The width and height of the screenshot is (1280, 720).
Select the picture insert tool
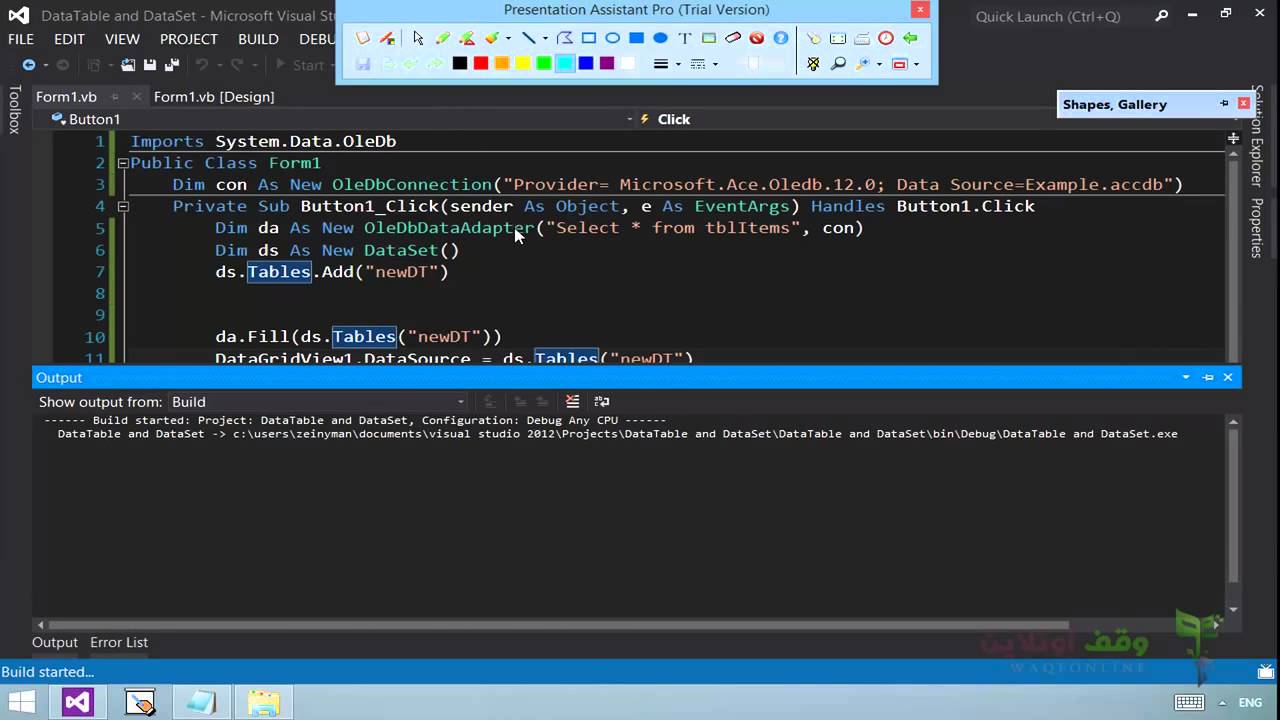[x=709, y=38]
